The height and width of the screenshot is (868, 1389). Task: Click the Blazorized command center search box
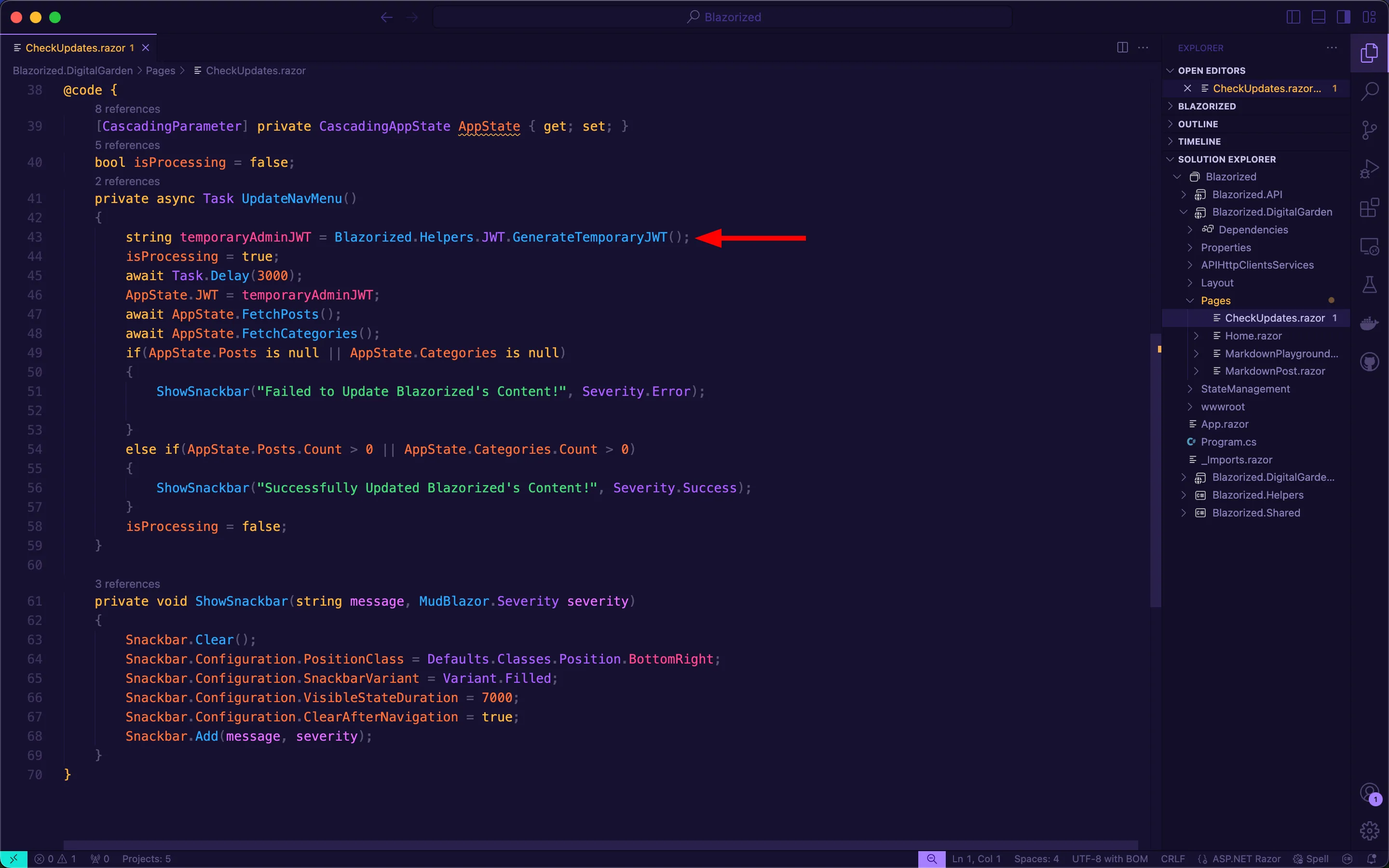722,17
